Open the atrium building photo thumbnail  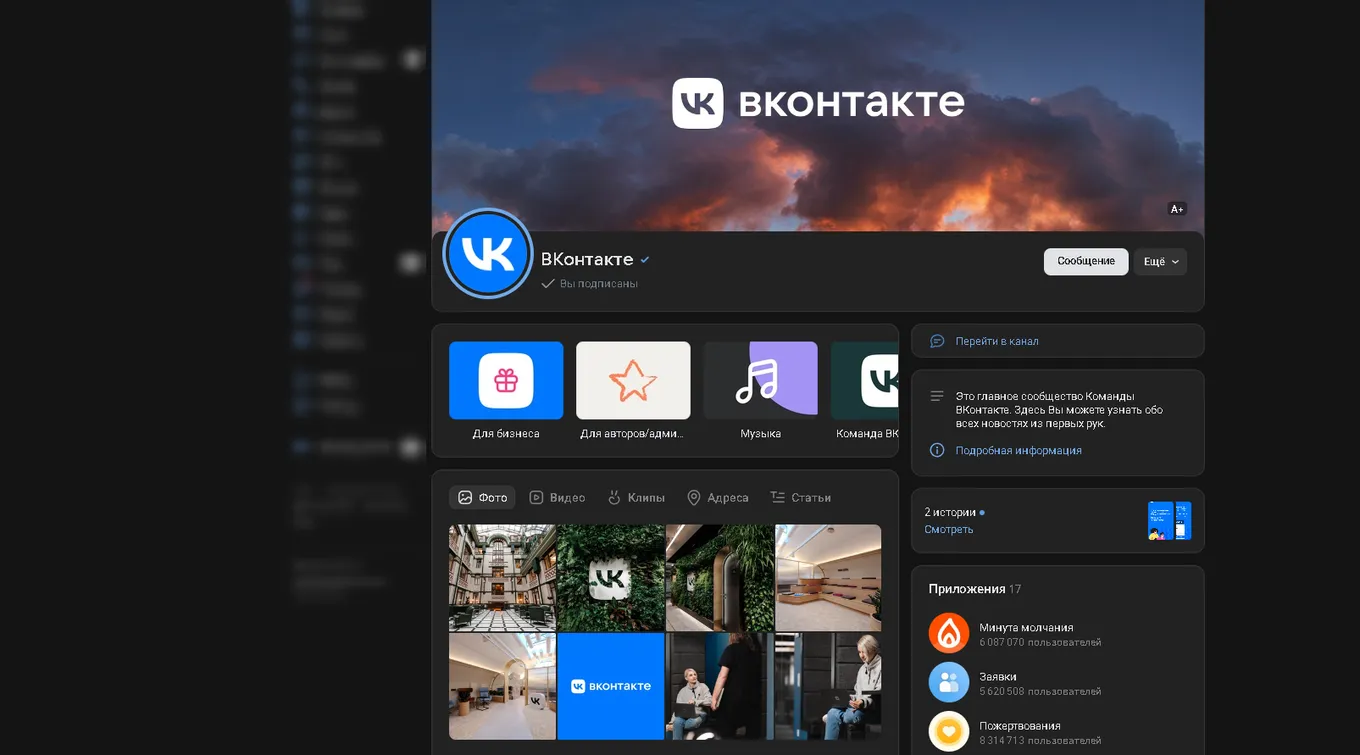(x=502, y=578)
